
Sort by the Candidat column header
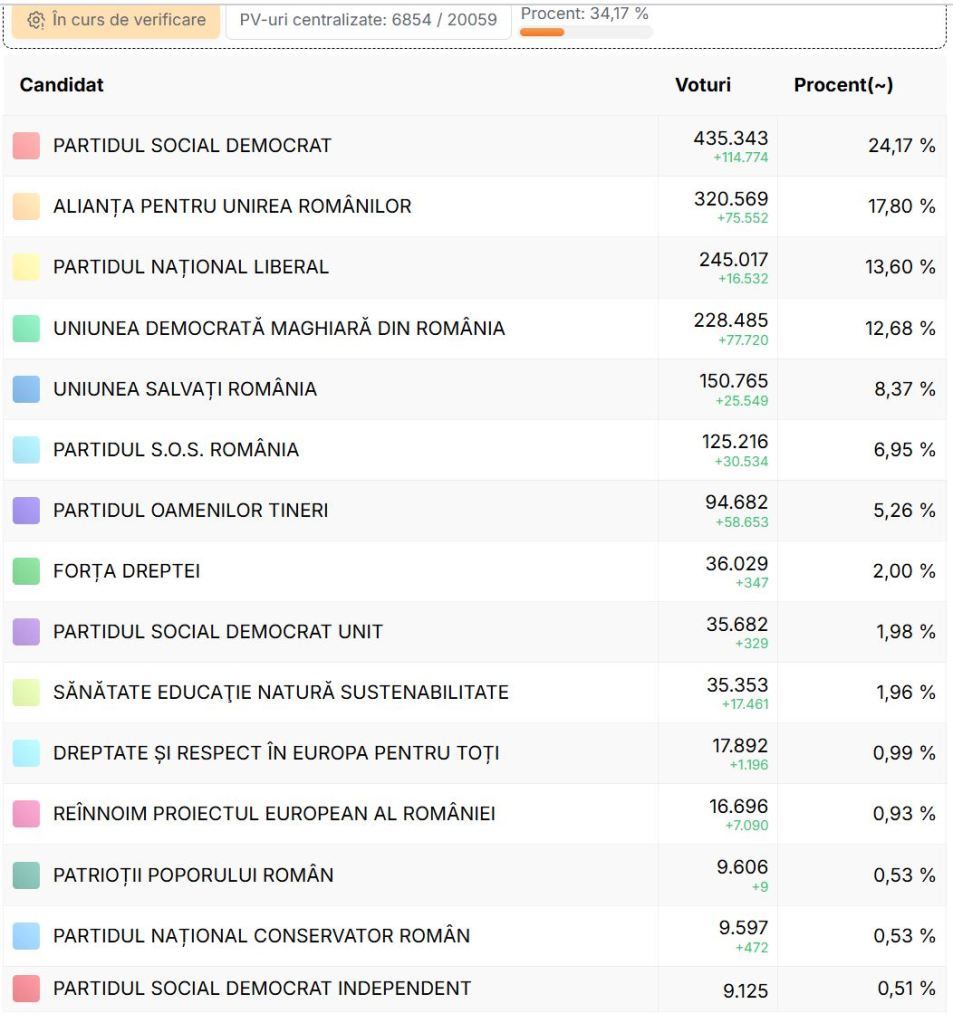coord(62,85)
